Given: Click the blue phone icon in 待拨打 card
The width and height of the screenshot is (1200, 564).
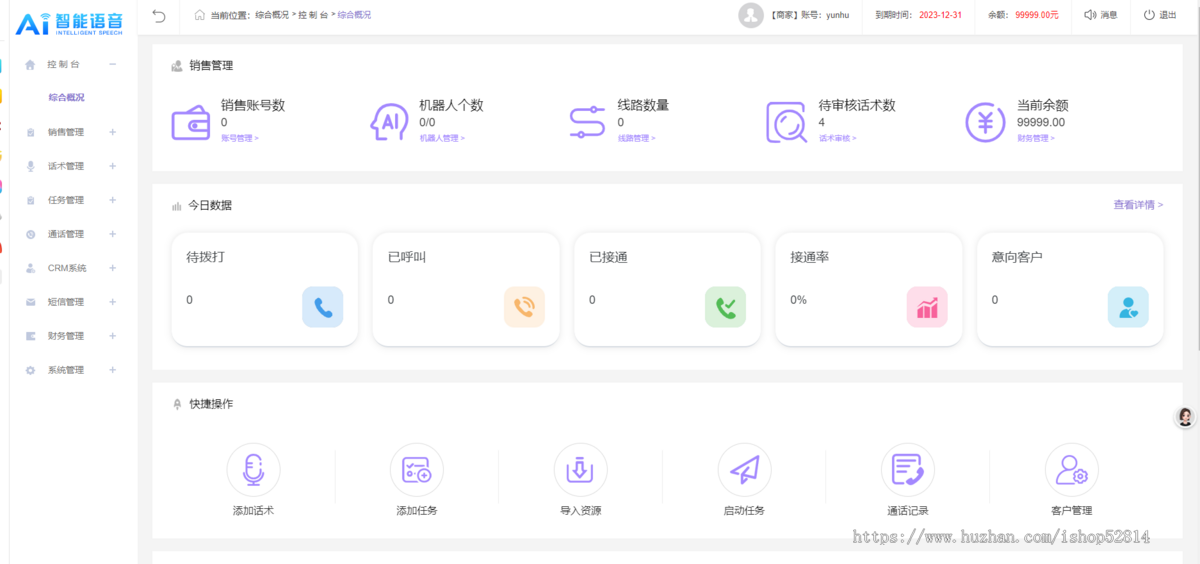Looking at the screenshot, I should pyautogui.click(x=323, y=307).
